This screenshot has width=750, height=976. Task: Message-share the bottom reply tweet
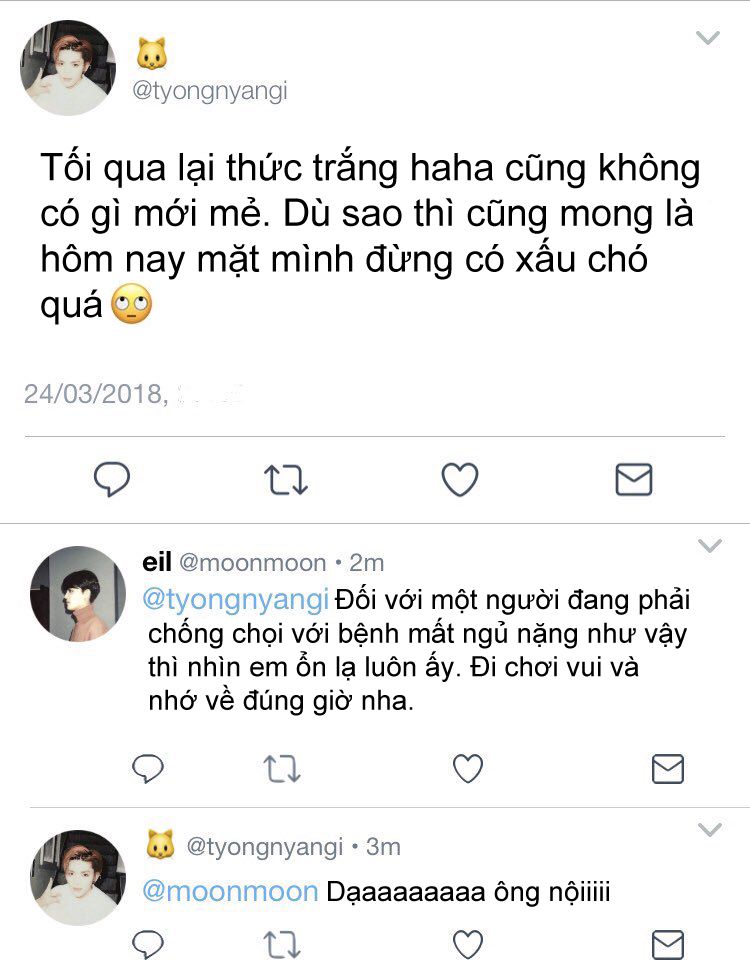pyautogui.click(x=668, y=945)
